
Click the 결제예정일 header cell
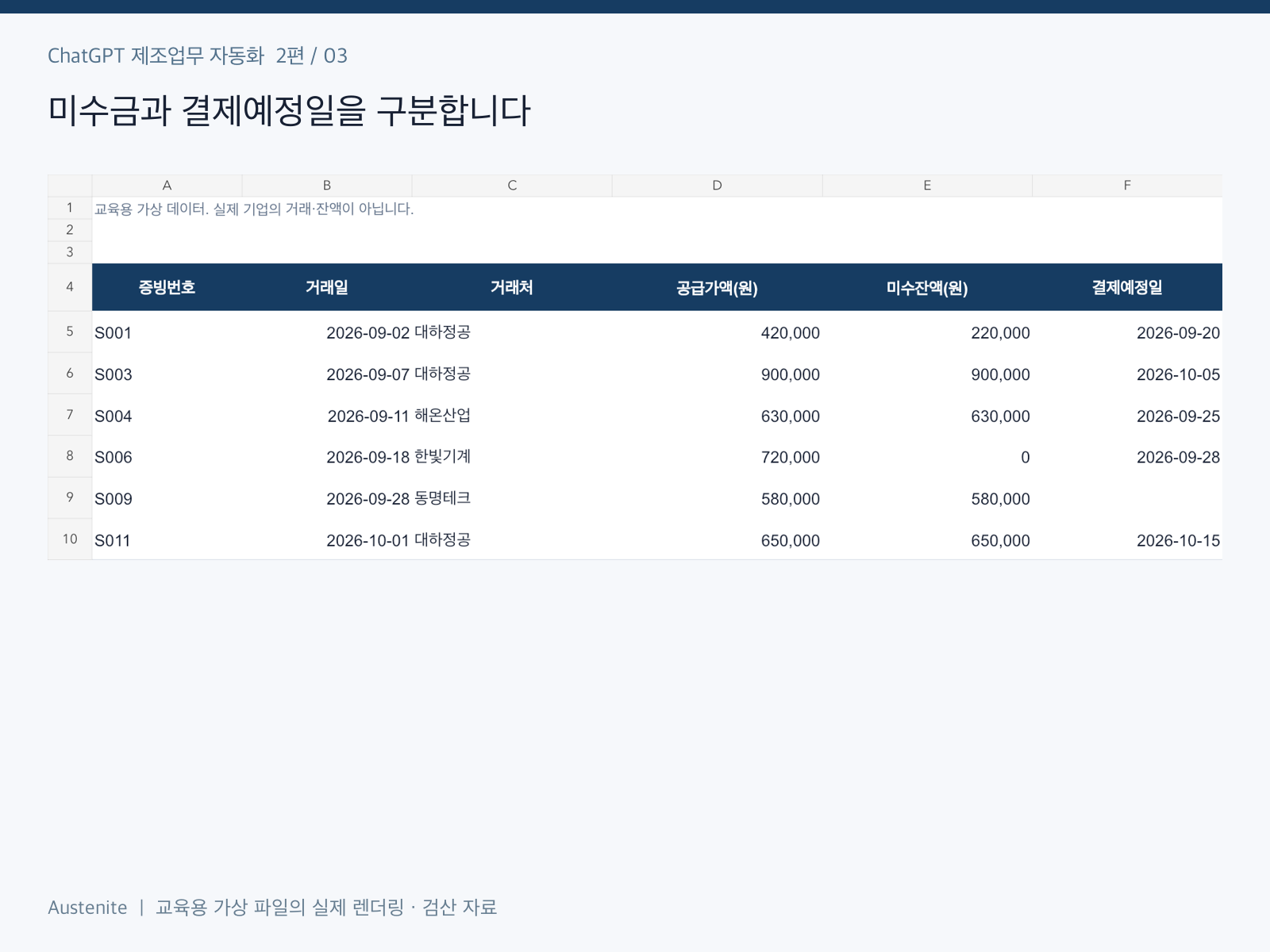(1127, 287)
